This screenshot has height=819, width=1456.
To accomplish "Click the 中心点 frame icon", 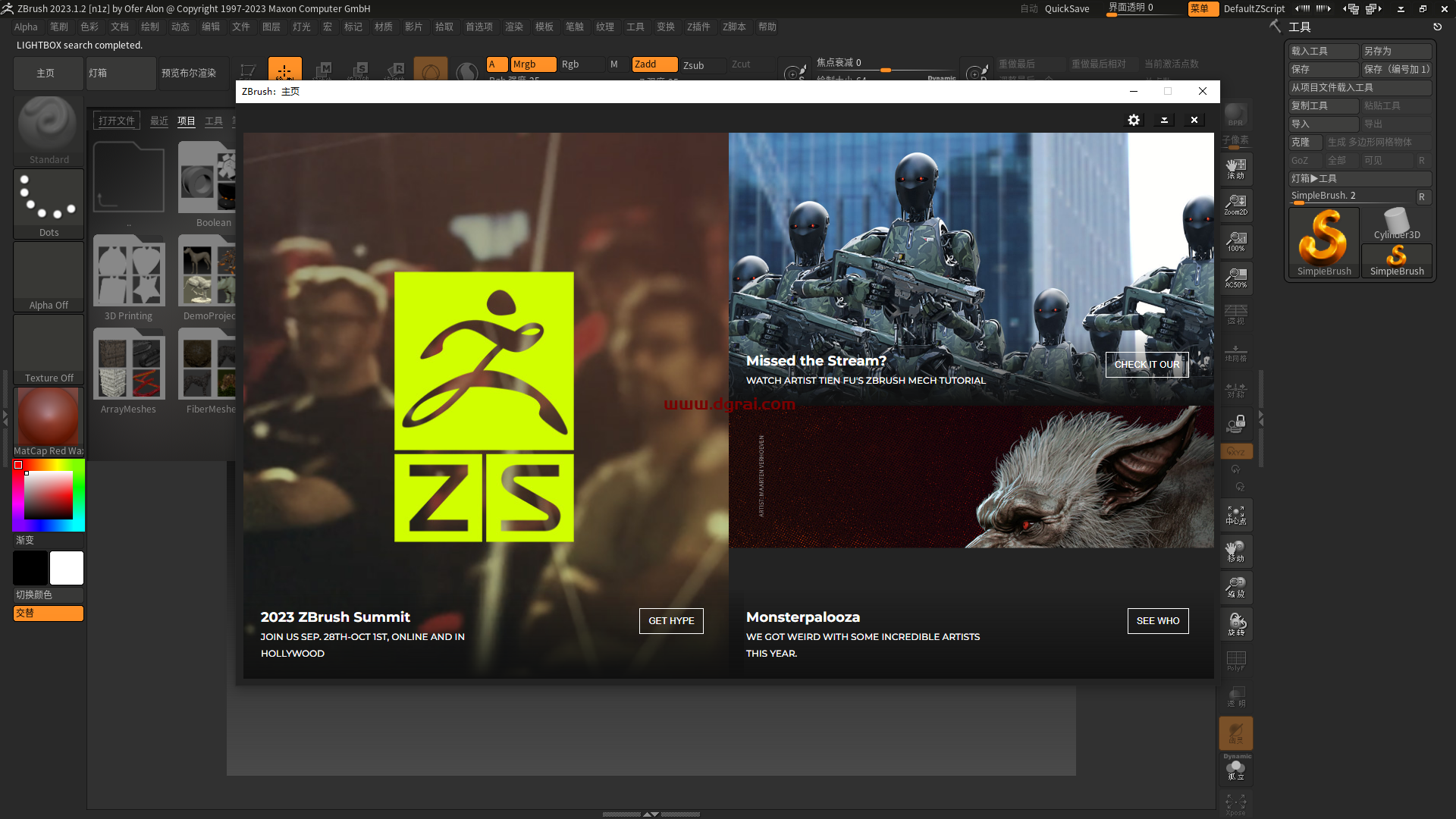I will 1236,515.
